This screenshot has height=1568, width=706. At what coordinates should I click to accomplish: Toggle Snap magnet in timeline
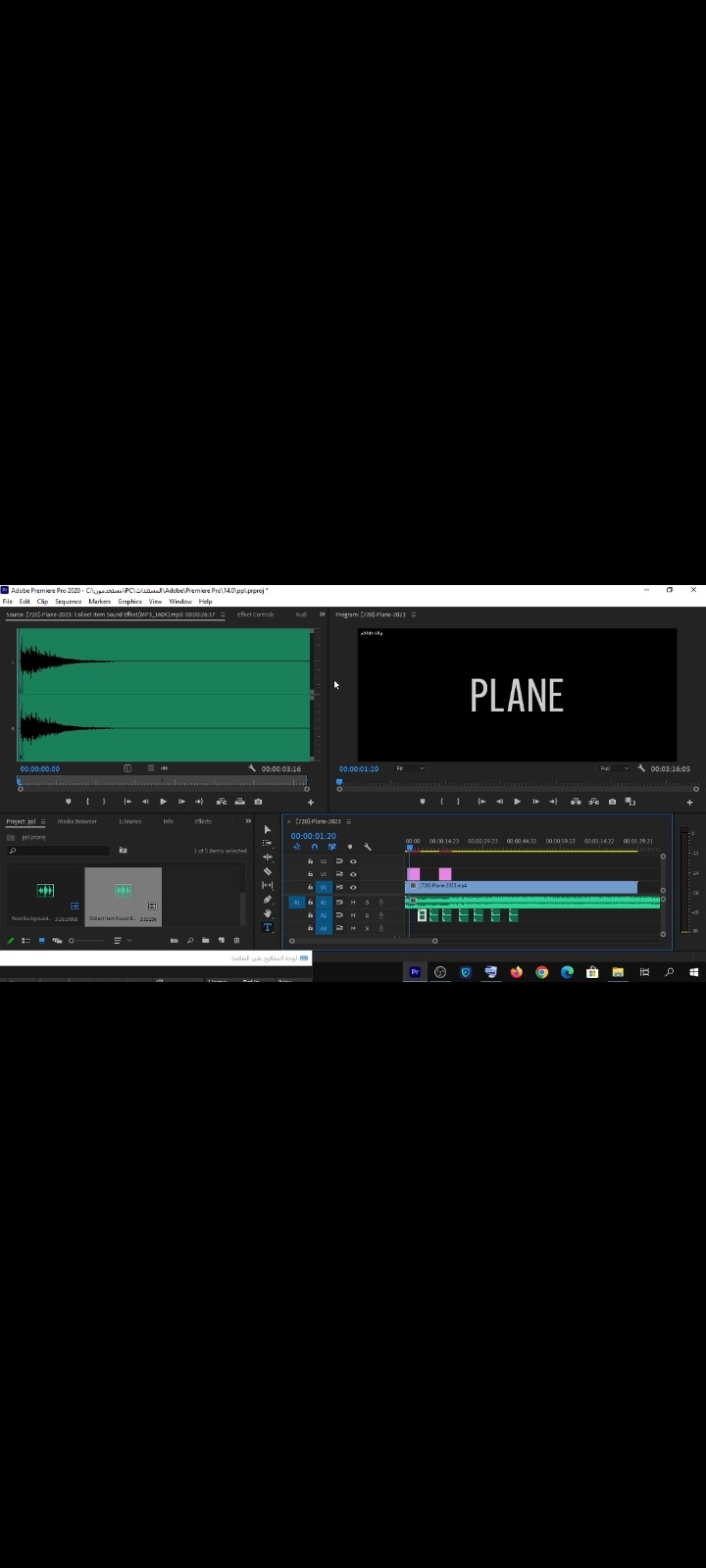pyautogui.click(x=315, y=847)
